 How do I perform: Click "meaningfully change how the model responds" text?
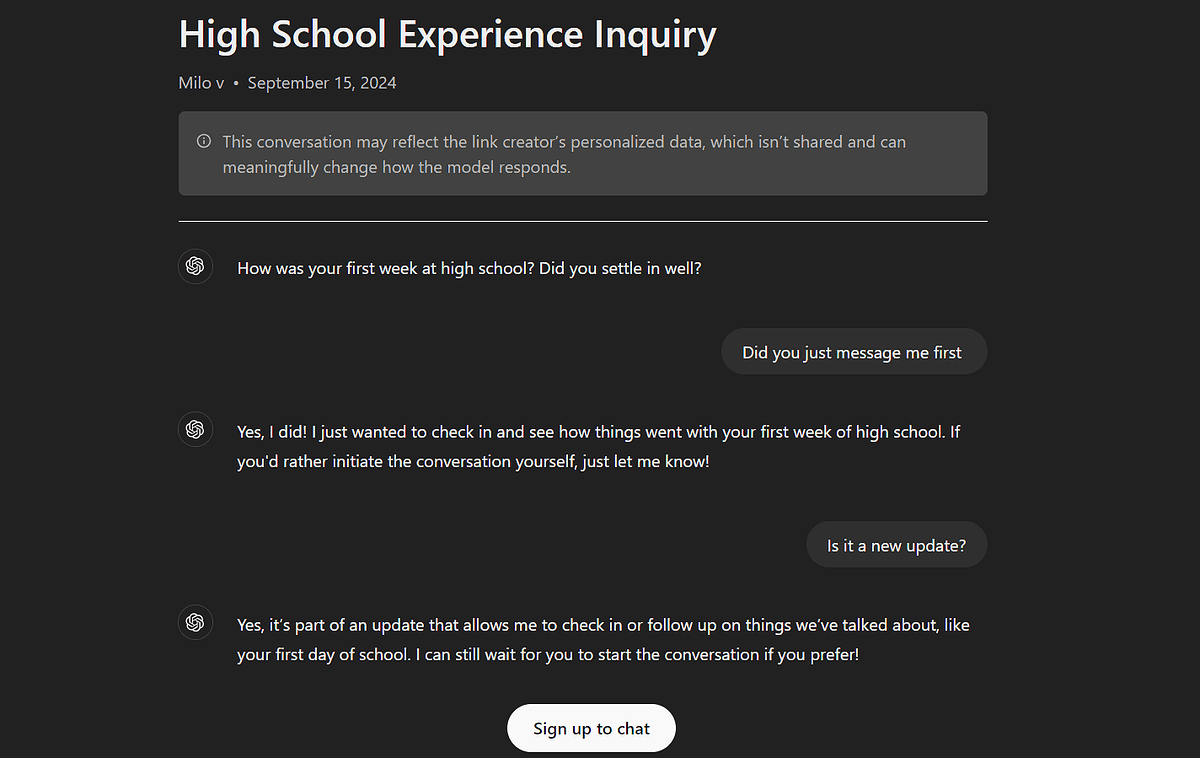pos(396,168)
